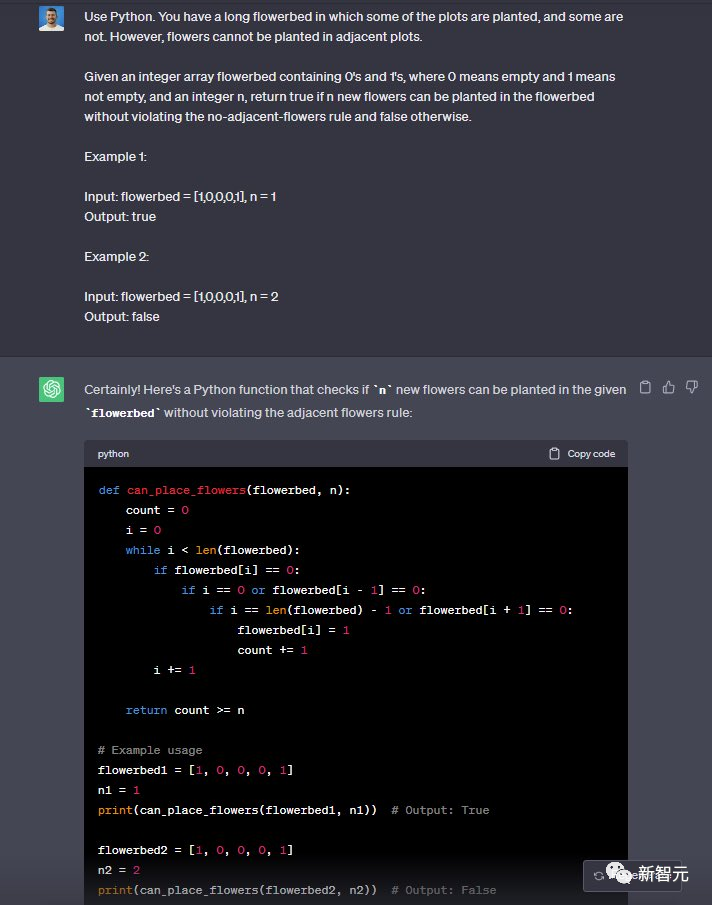Click the 'n2 = 2' code line
The width and height of the screenshot is (712, 905).
(119, 870)
